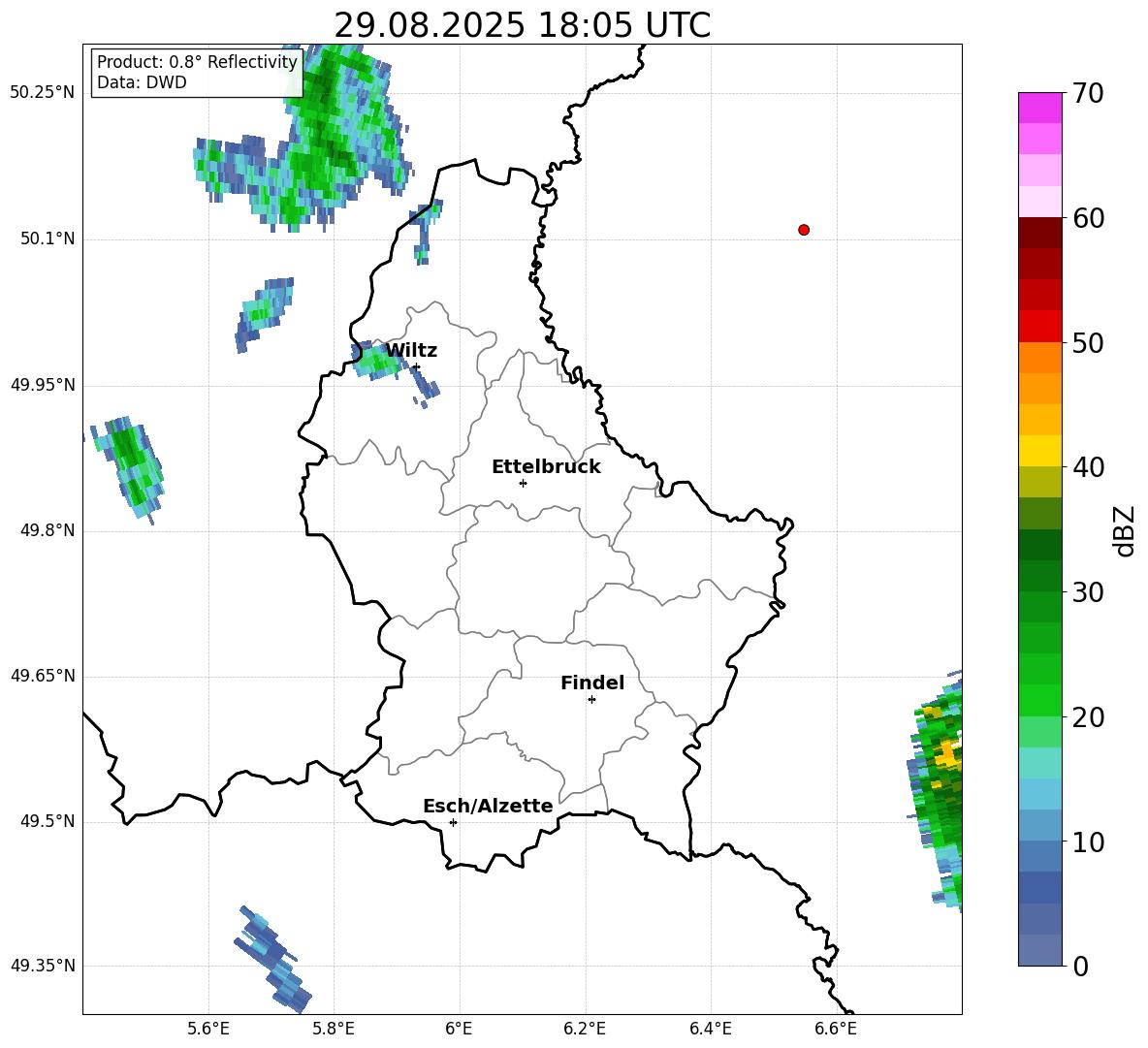Click the 49.35°N latitude tick label
This screenshot has height=1048, width=1148.
tap(43, 966)
